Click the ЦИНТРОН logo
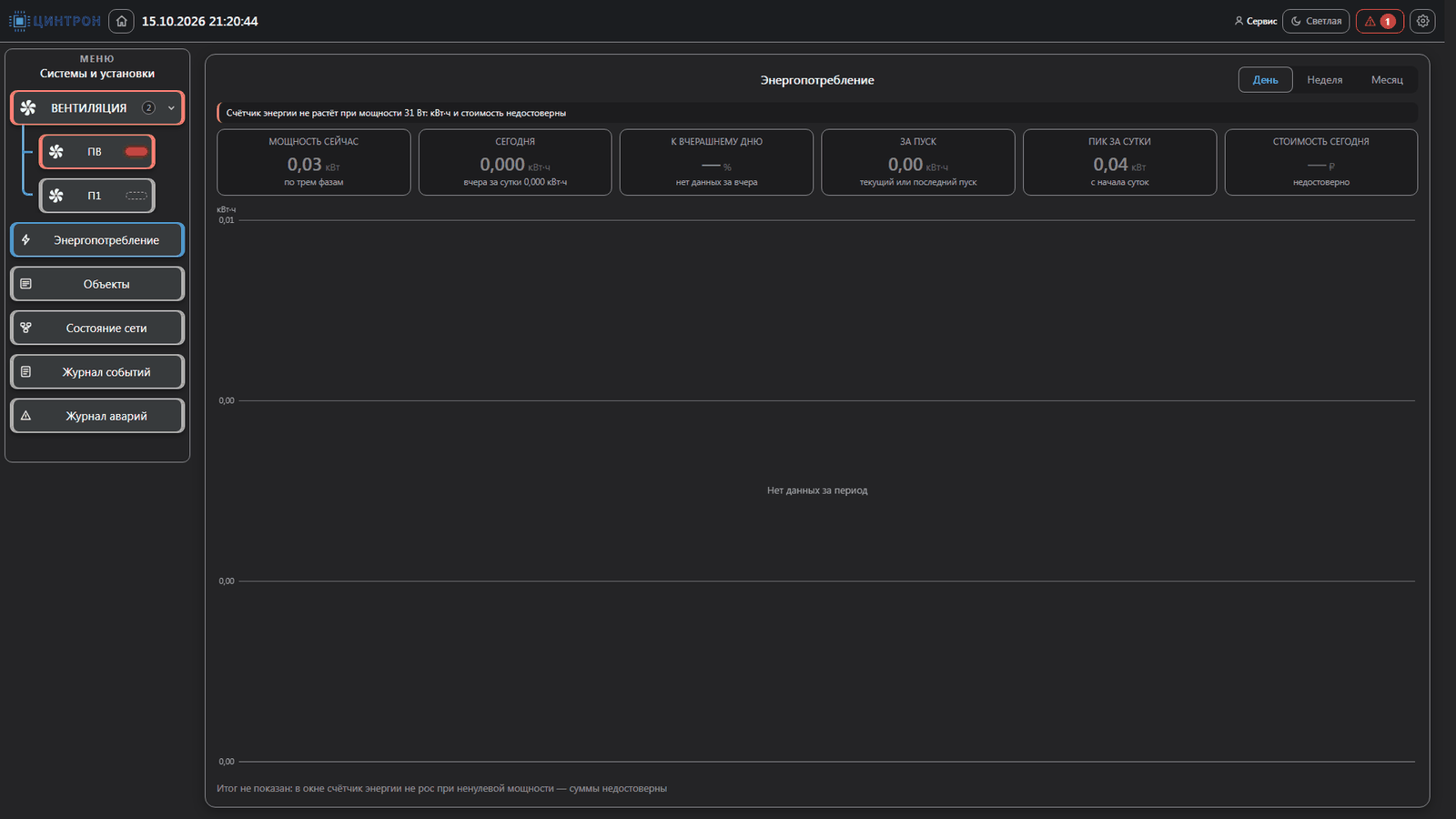The width and height of the screenshot is (1456, 819). (55, 21)
